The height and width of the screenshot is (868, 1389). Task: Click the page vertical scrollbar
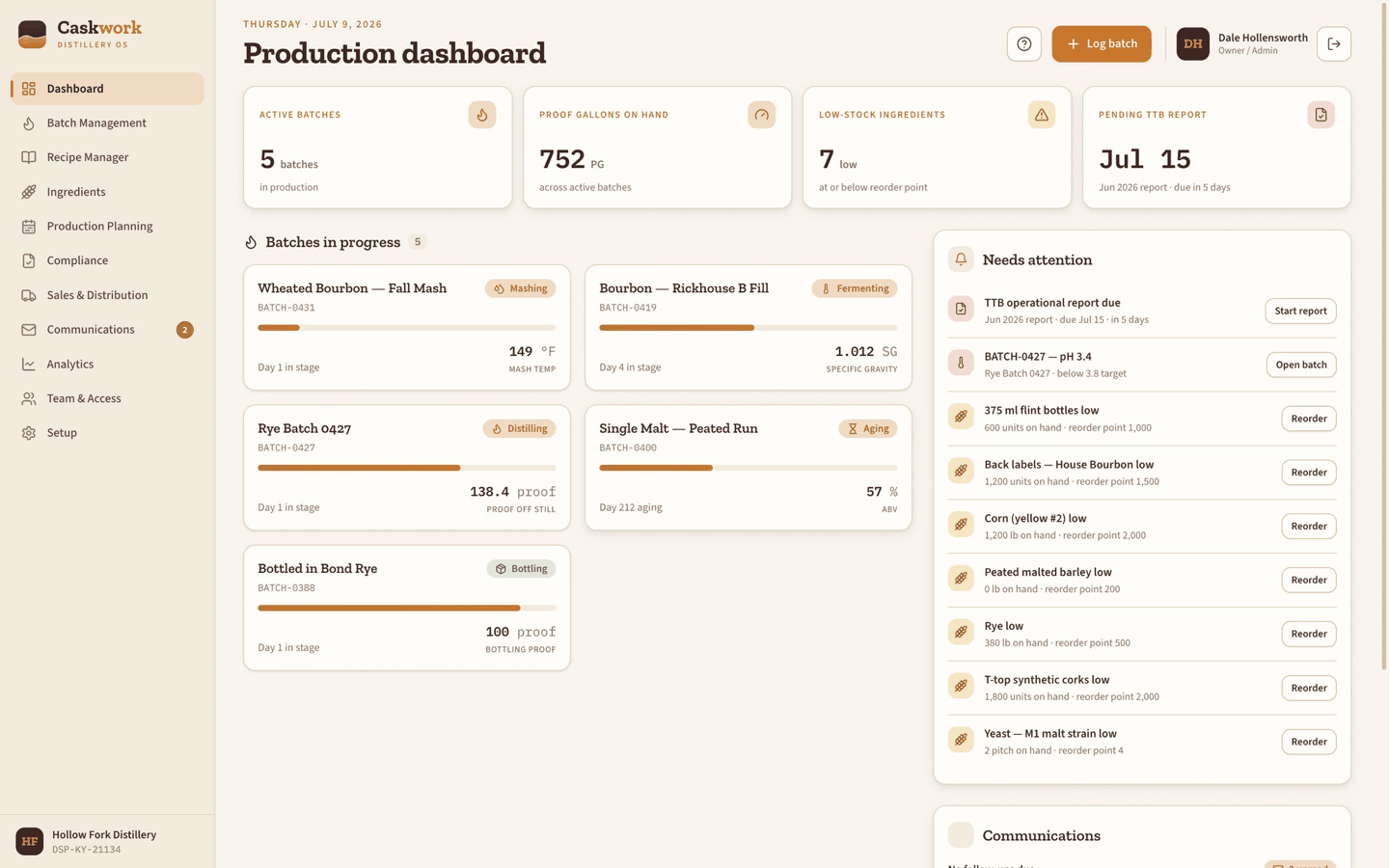(x=1385, y=338)
